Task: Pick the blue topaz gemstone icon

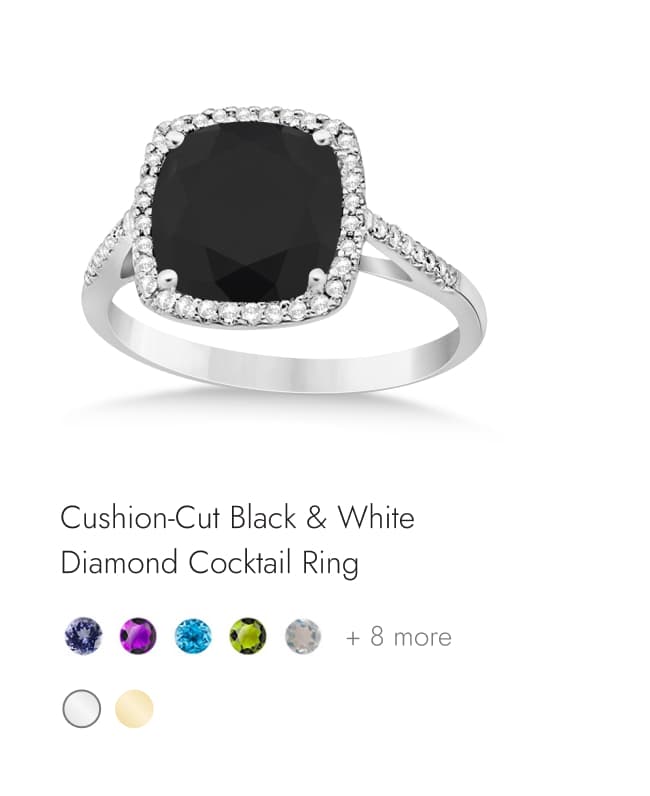Action: pyautogui.click(x=193, y=636)
